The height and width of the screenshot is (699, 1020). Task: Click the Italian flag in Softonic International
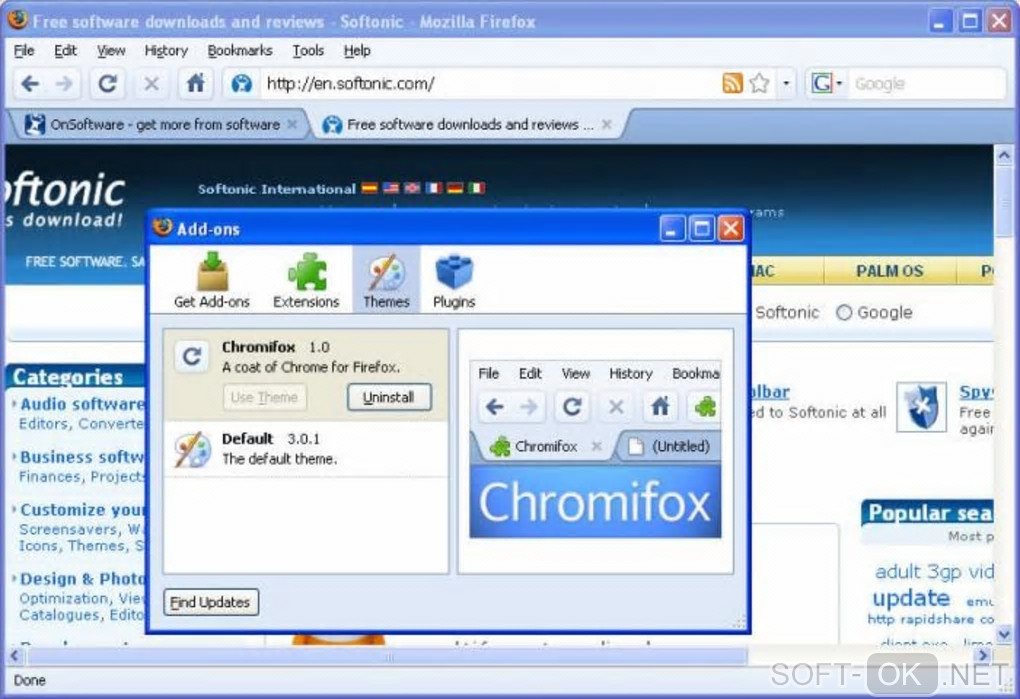click(477, 188)
